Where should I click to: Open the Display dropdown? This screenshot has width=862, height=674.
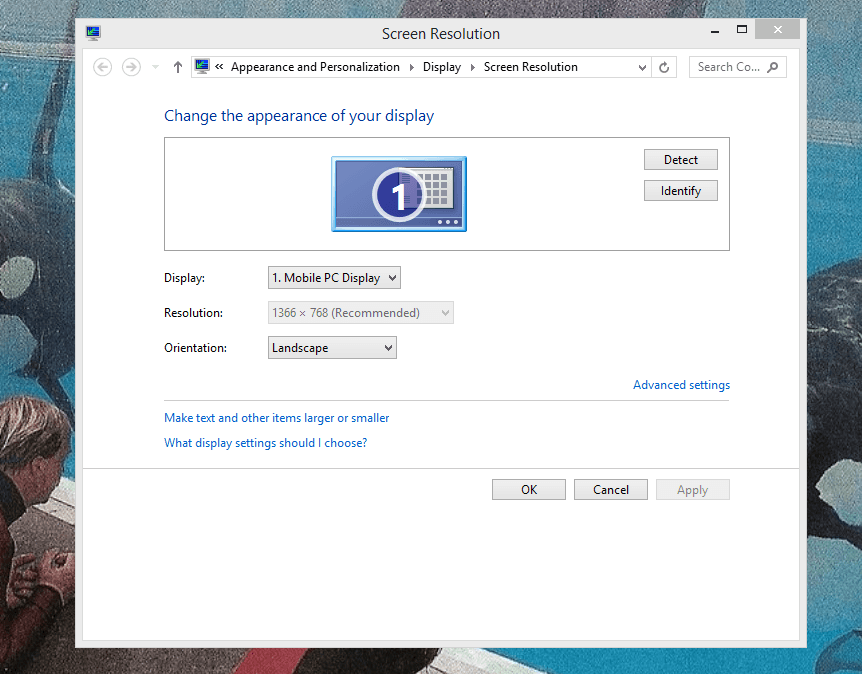pos(334,278)
